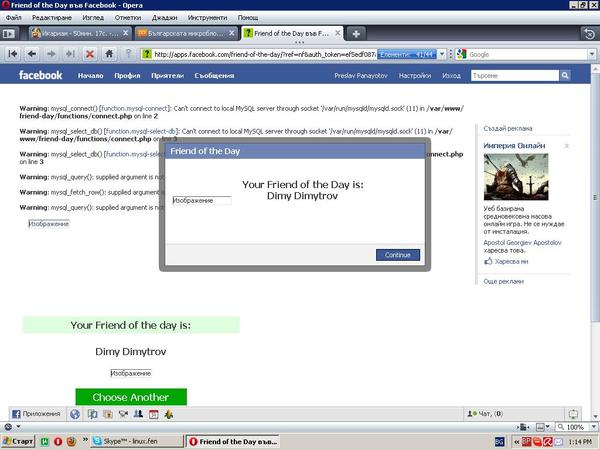
Task: Click the facebook logo
Action: click(x=40, y=75)
